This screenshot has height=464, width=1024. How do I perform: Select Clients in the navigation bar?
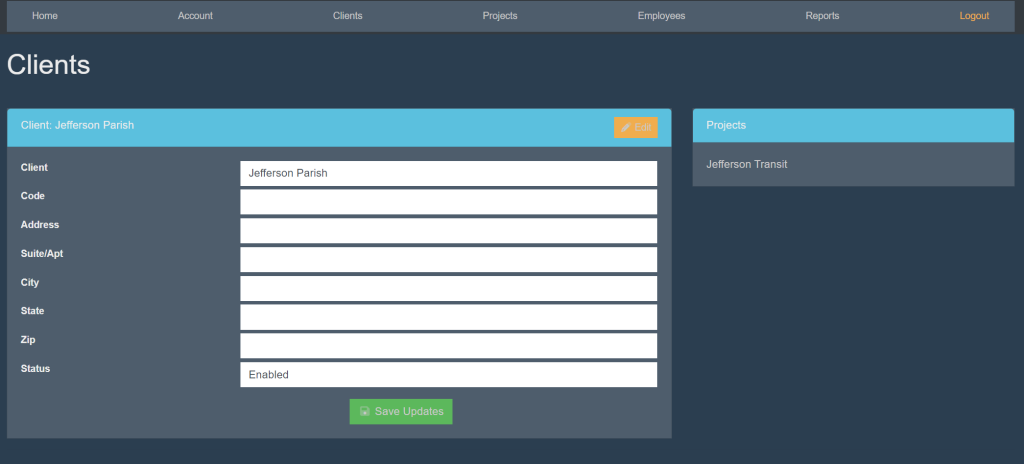(x=347, y=16)
